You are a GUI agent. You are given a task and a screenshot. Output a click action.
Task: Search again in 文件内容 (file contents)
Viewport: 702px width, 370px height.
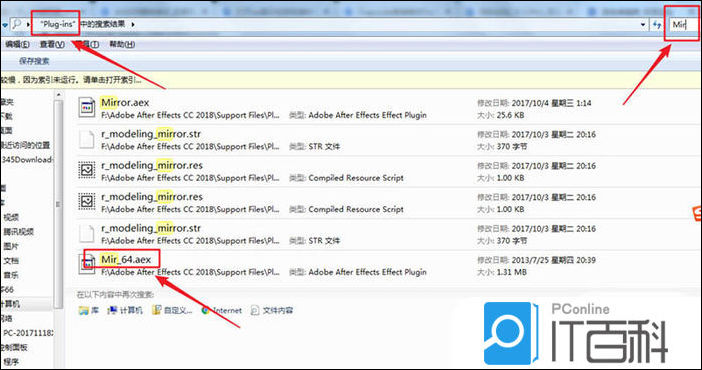(272, 310)
